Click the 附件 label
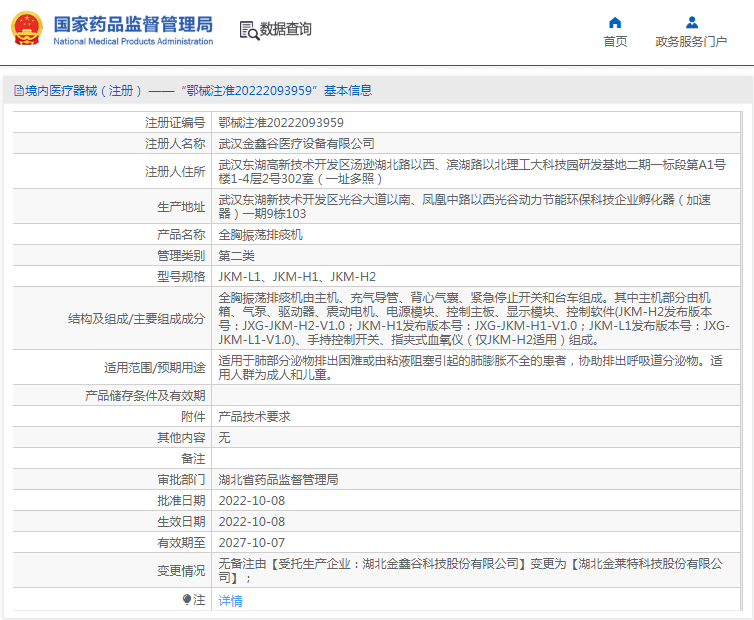The height and width of the screenshot is (620, 754). click(x=193, y=417)
